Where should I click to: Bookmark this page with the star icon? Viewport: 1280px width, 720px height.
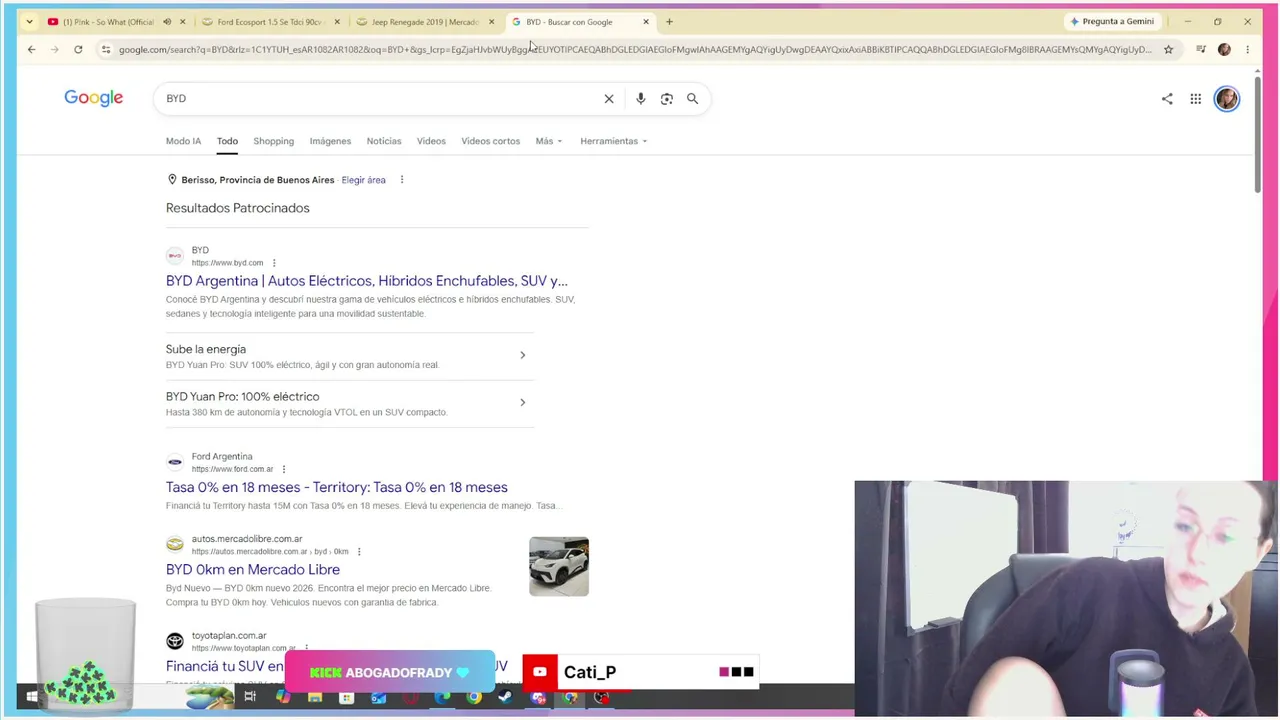1168,49
